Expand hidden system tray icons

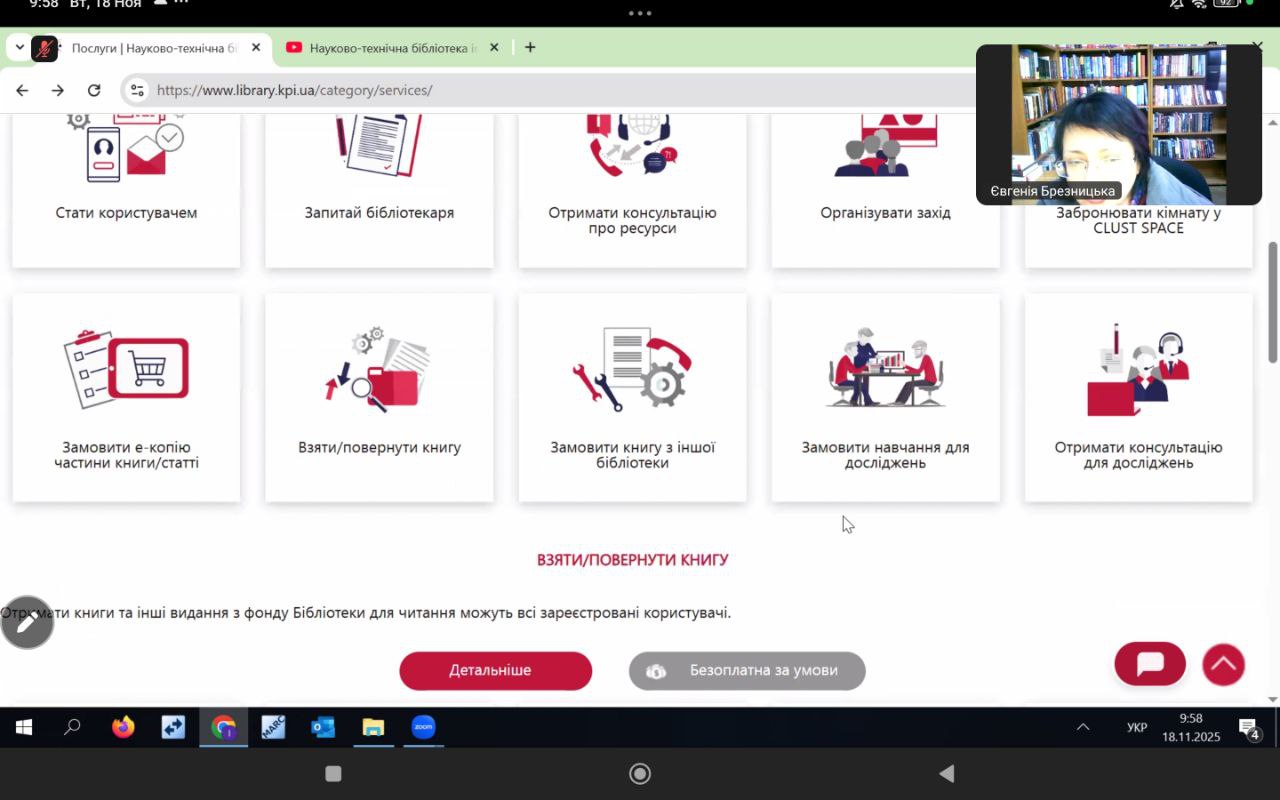click(1083, 727)
